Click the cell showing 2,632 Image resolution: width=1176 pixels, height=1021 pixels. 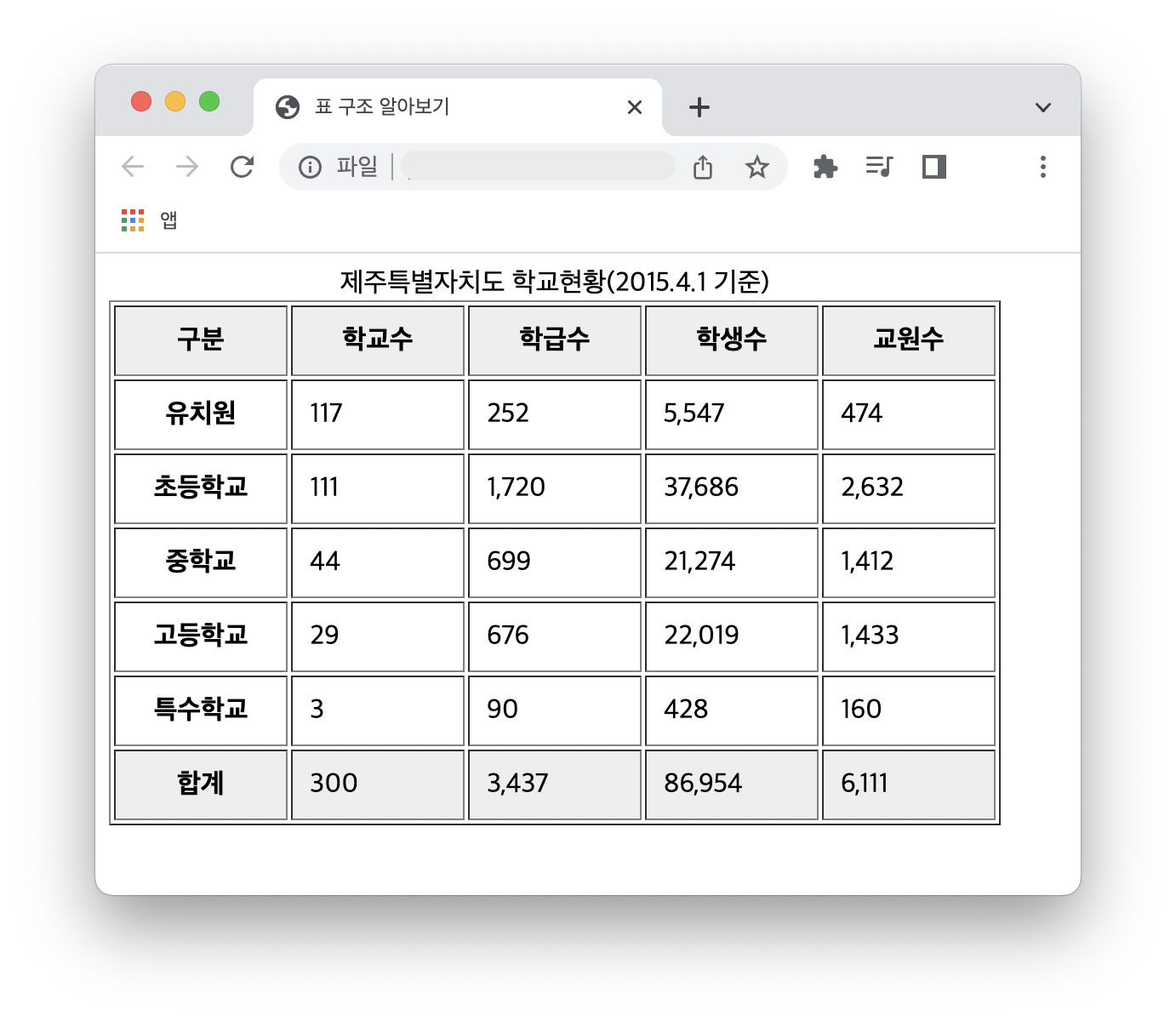coord(909,488)
